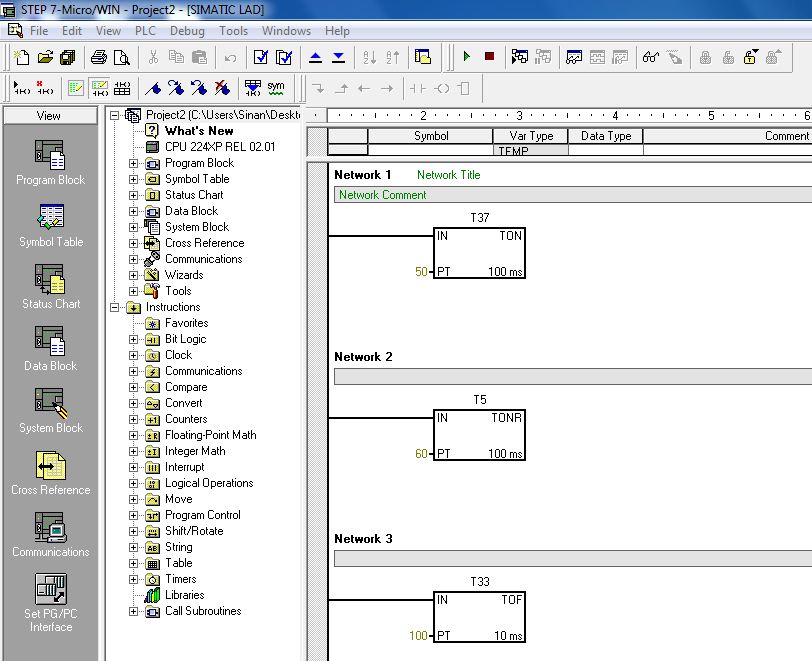Open the Tools menu
Screen dimensions: 812x661
(233, 31)
